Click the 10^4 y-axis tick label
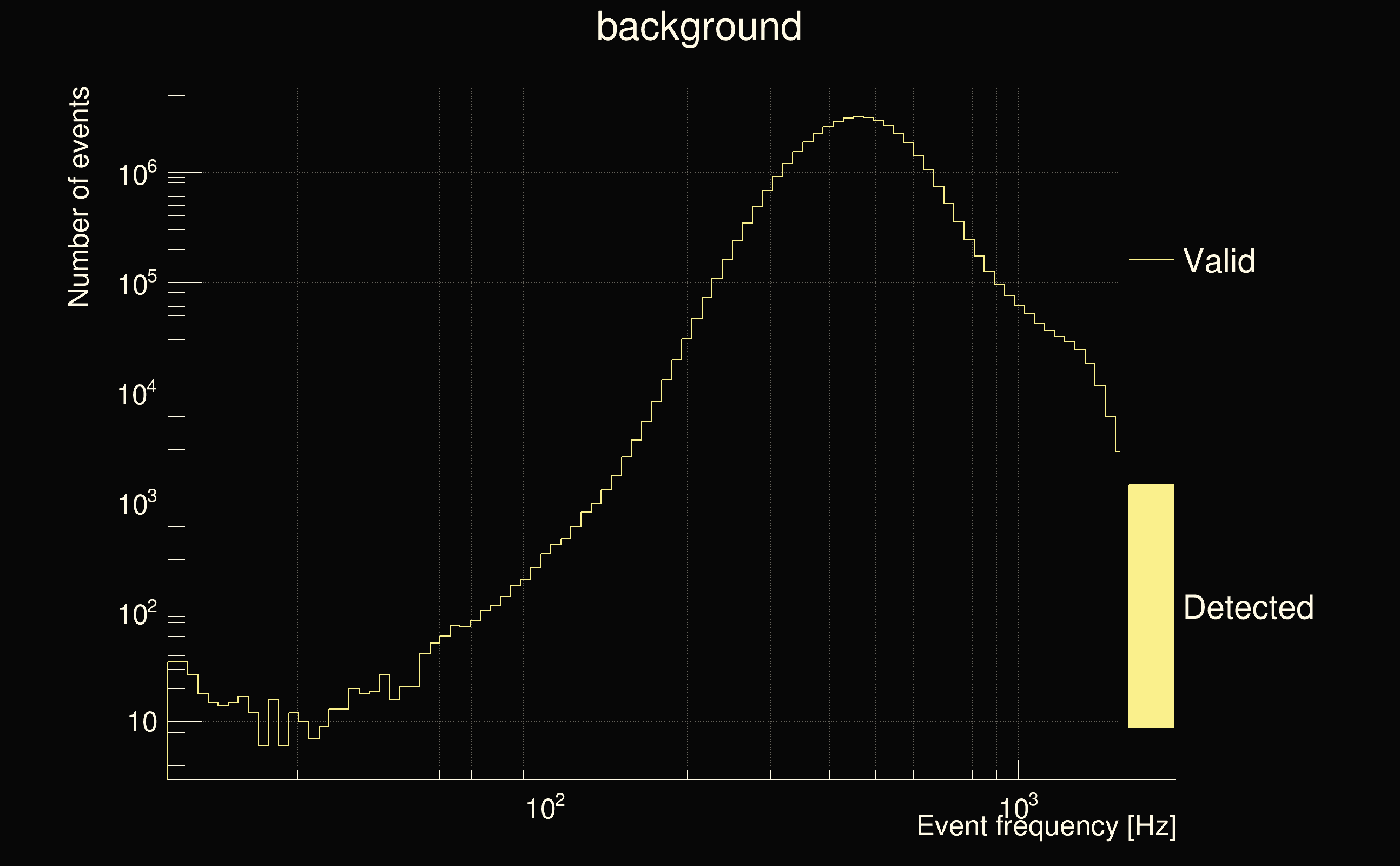The image size is (1400, 866). click(x=137, y=394)
